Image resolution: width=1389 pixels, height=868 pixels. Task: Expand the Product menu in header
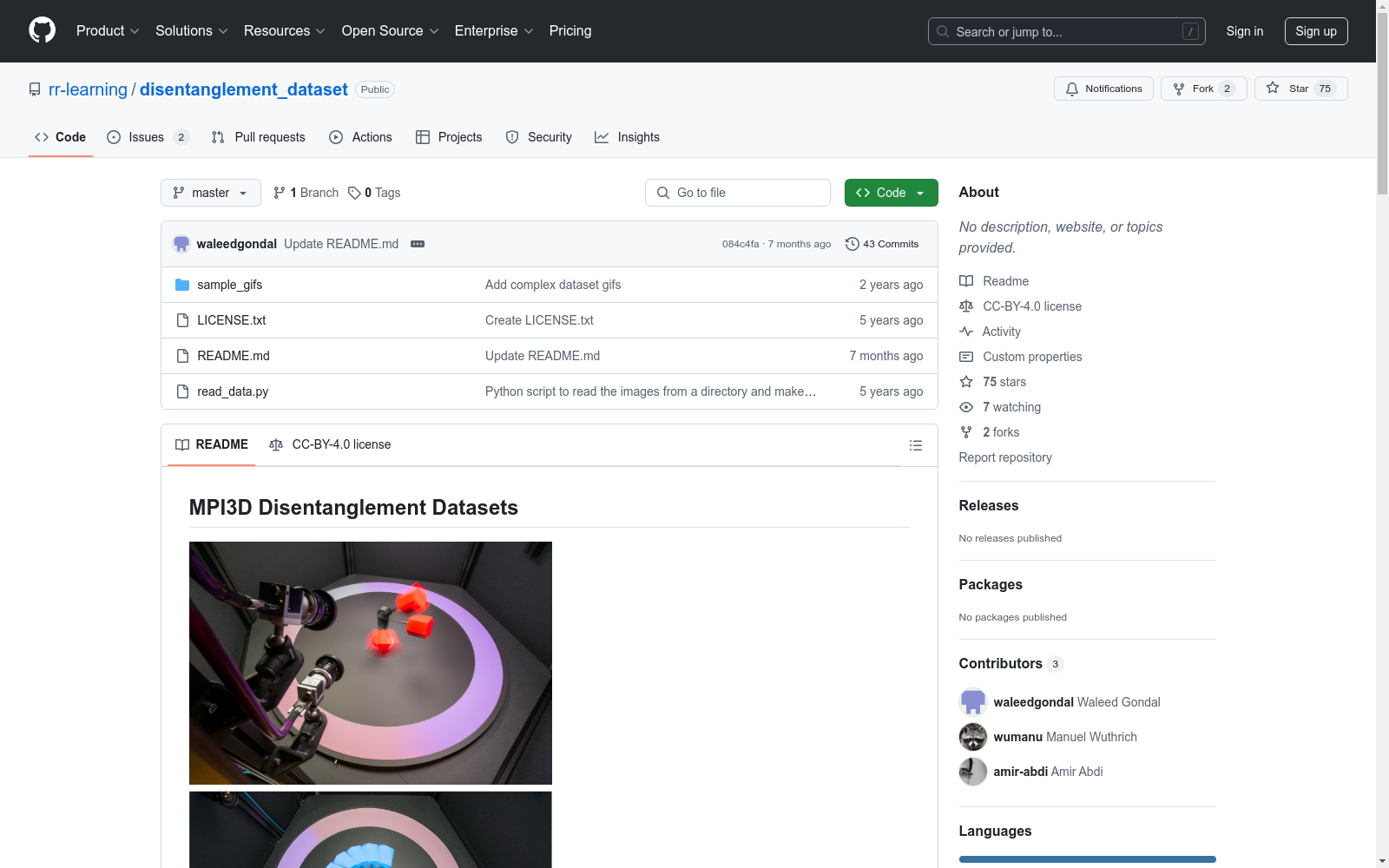coord(108,31)
